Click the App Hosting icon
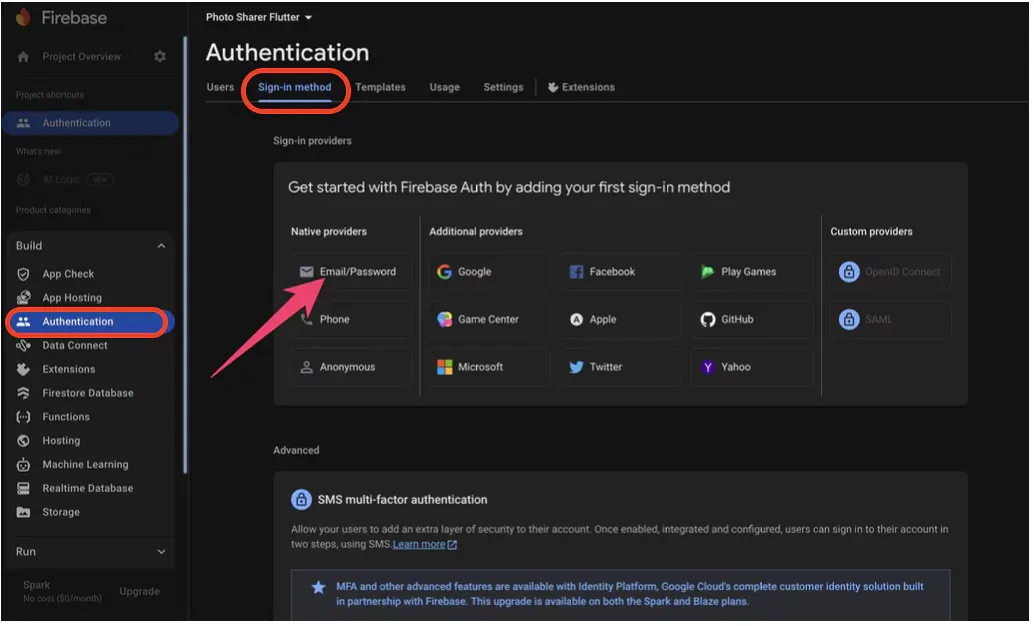This screenshot has height=626, width=1034. [x=23, y=297]
